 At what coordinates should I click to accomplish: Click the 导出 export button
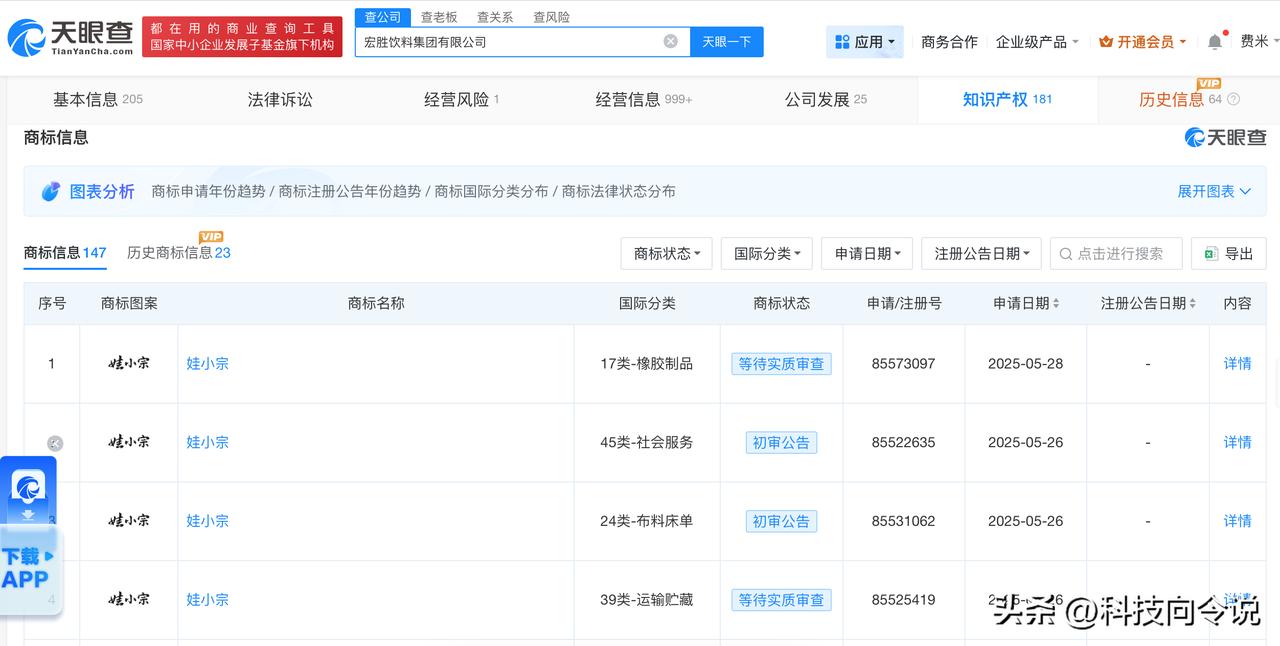point(1229,254)
